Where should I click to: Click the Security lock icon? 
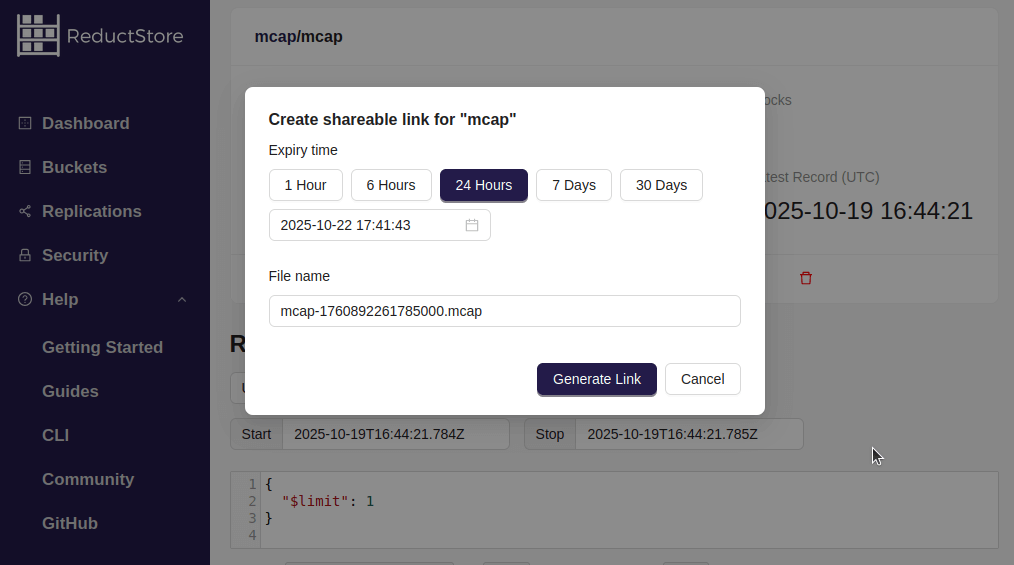[25, 255]
